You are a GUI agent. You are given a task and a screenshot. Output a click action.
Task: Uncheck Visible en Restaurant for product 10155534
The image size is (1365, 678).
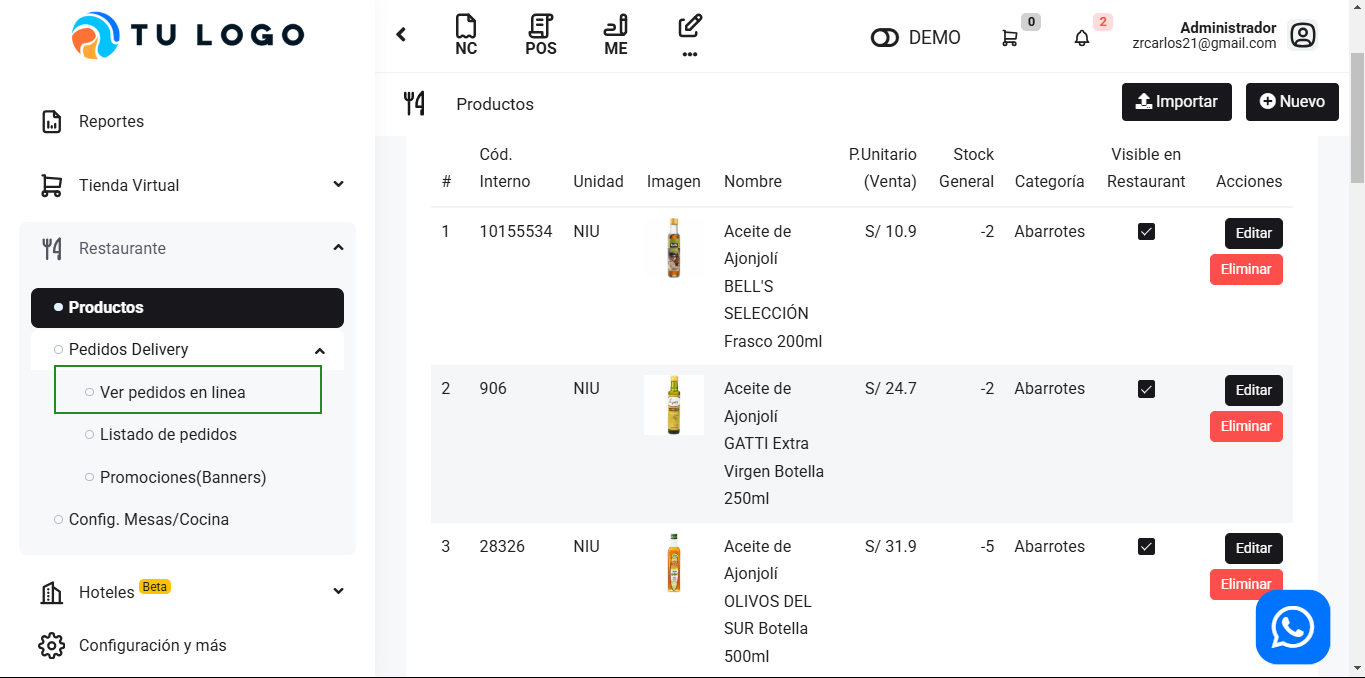1146,232
